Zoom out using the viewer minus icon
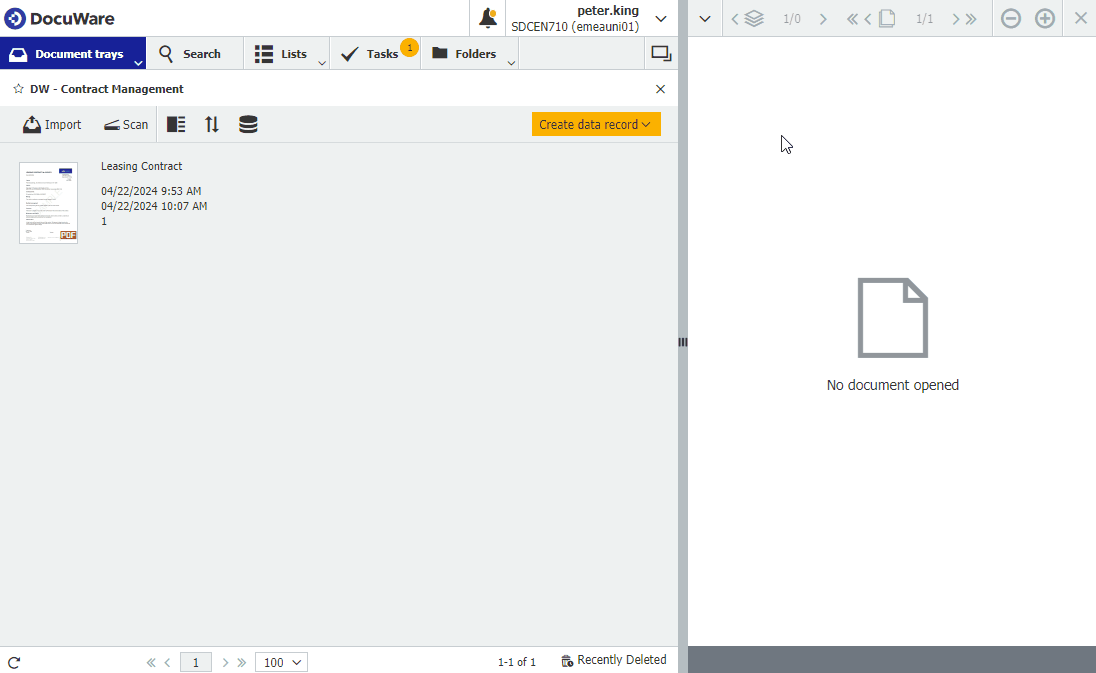 click(x=1010, y=18)
